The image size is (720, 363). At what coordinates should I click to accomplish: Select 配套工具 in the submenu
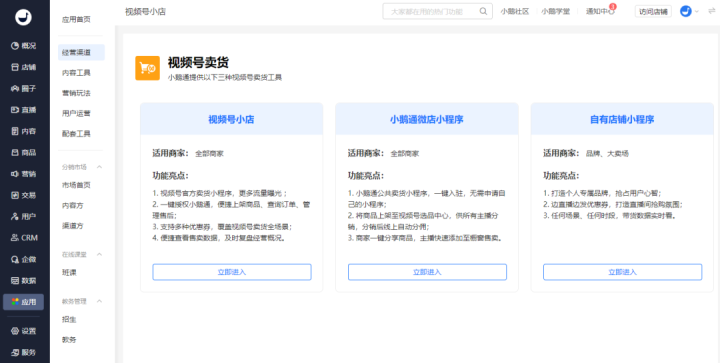pyautogui.click(x=77, y=134)
